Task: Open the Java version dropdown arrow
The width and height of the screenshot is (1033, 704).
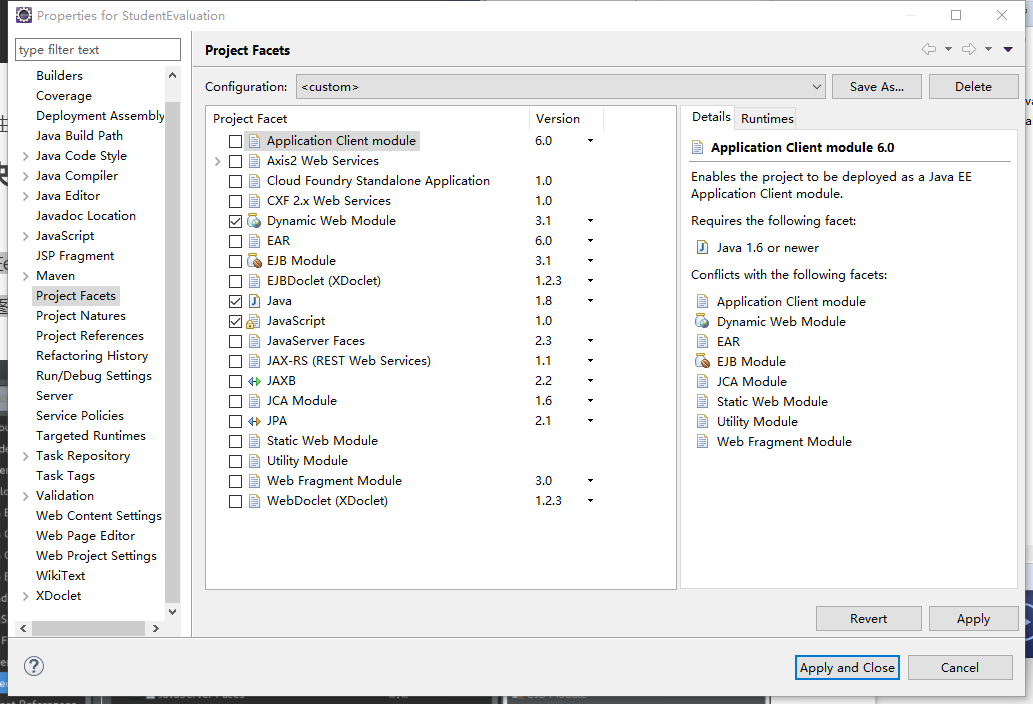Action: (x=590, y=301)
